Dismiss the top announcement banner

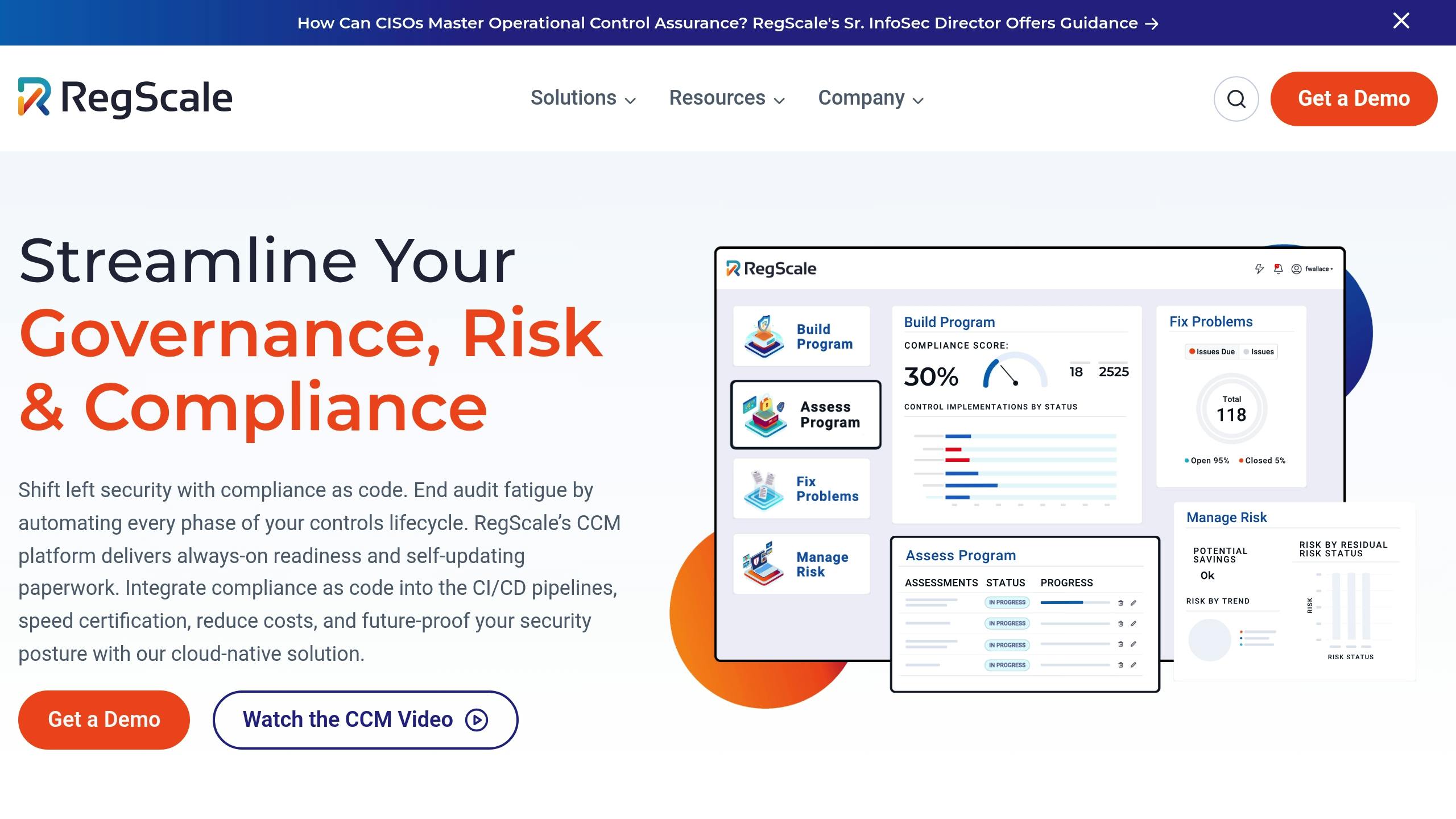click(x=1401, y=21)
